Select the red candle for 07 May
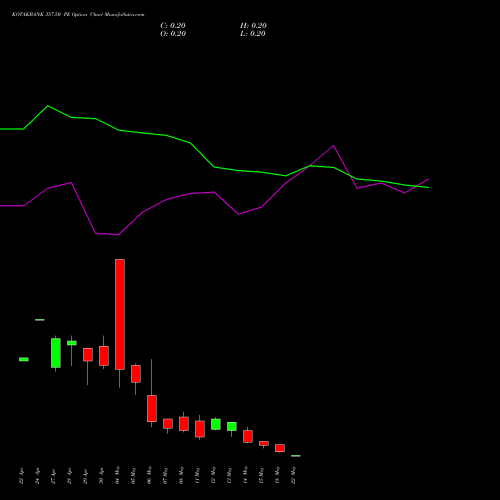Screen dimensions: 500x500 tap(168, 424)
